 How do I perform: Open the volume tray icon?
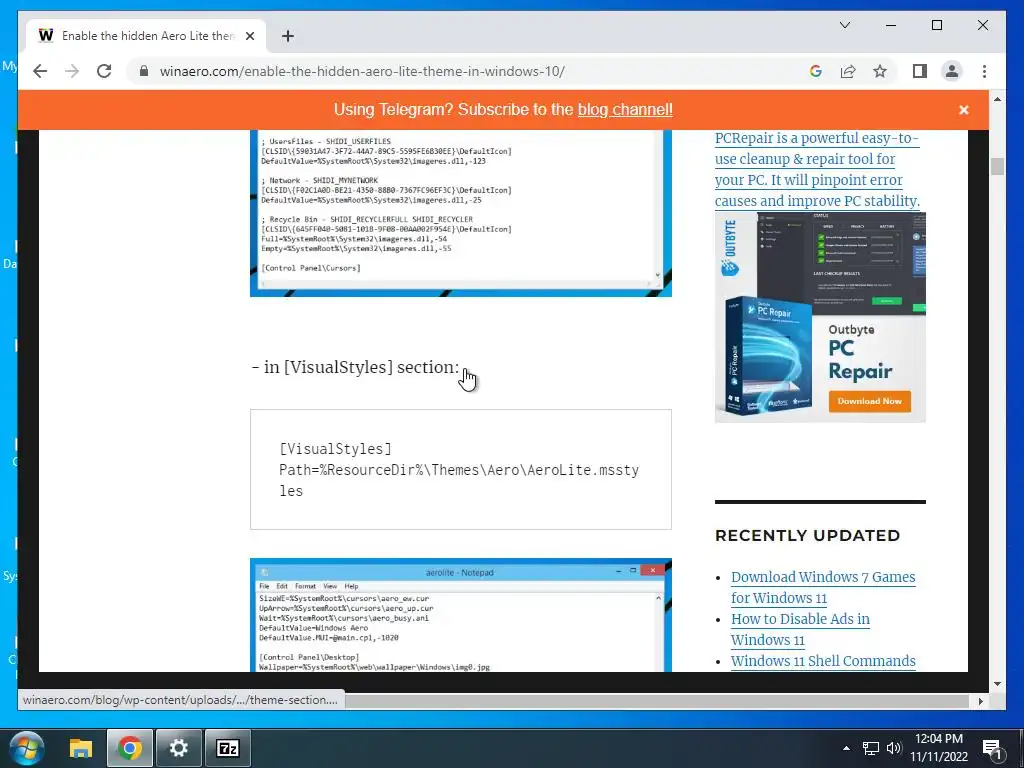click(x=893, y=748)
